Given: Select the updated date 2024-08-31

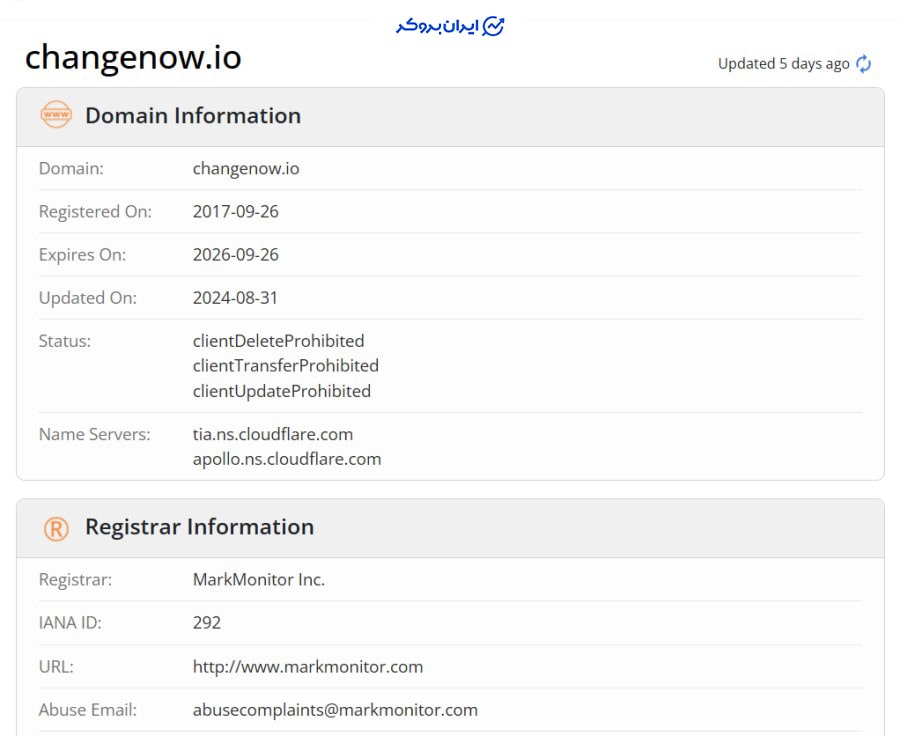Looking at the screenshot, I should click(235, 297).
